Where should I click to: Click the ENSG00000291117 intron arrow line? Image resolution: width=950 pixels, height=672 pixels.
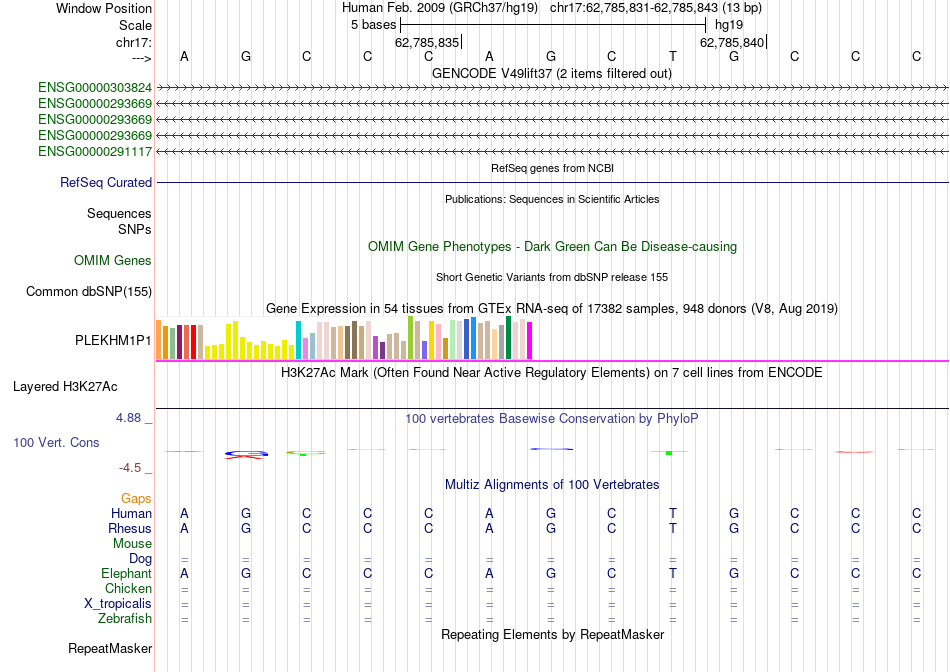point(553,151)
